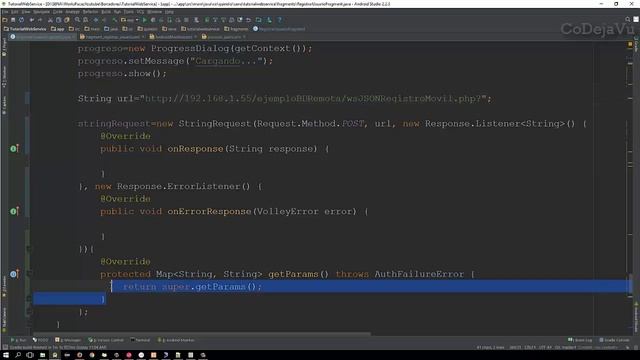Screen dimensions: 640x360
Task: Open the Android Monitor tool window
Action: coord(176,340)
